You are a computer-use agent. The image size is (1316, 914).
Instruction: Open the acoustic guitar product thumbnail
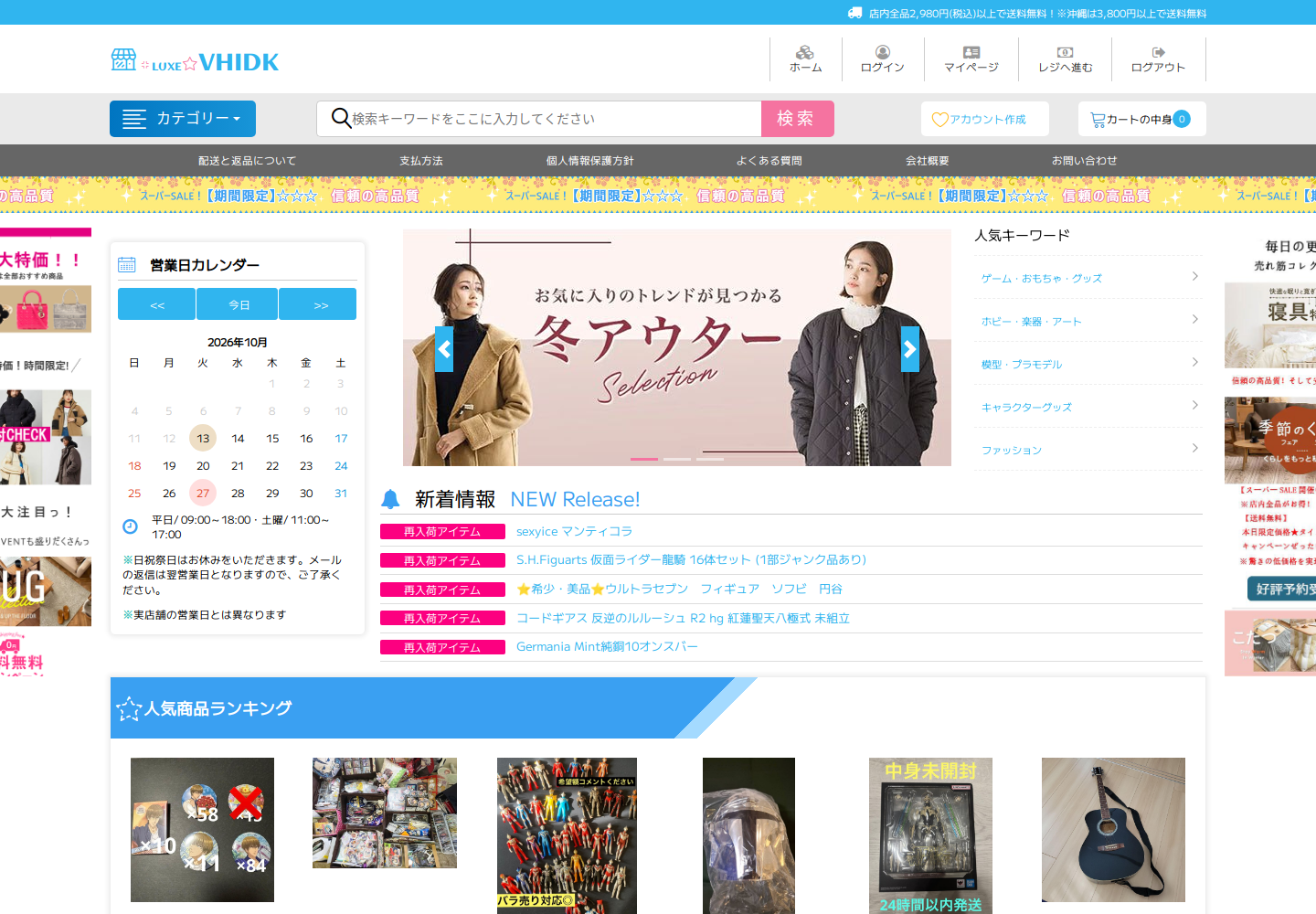click(1113, 830)
